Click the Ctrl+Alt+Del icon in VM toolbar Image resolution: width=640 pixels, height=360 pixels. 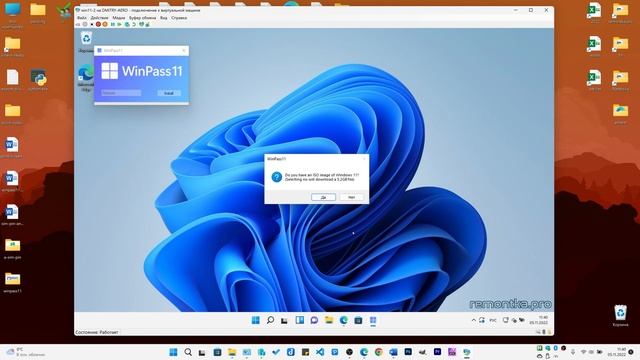pos(78,24)
